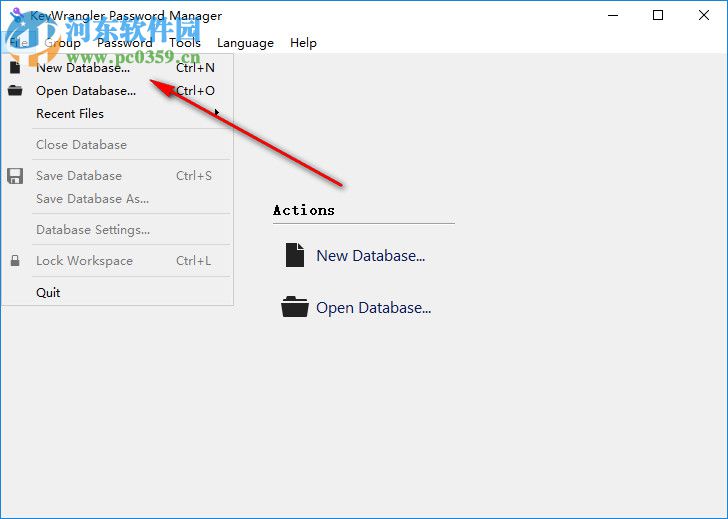Select Save Database in the File menu
Image resolution: width=728 pixels, height=519 pixels.
click(117, 175)
